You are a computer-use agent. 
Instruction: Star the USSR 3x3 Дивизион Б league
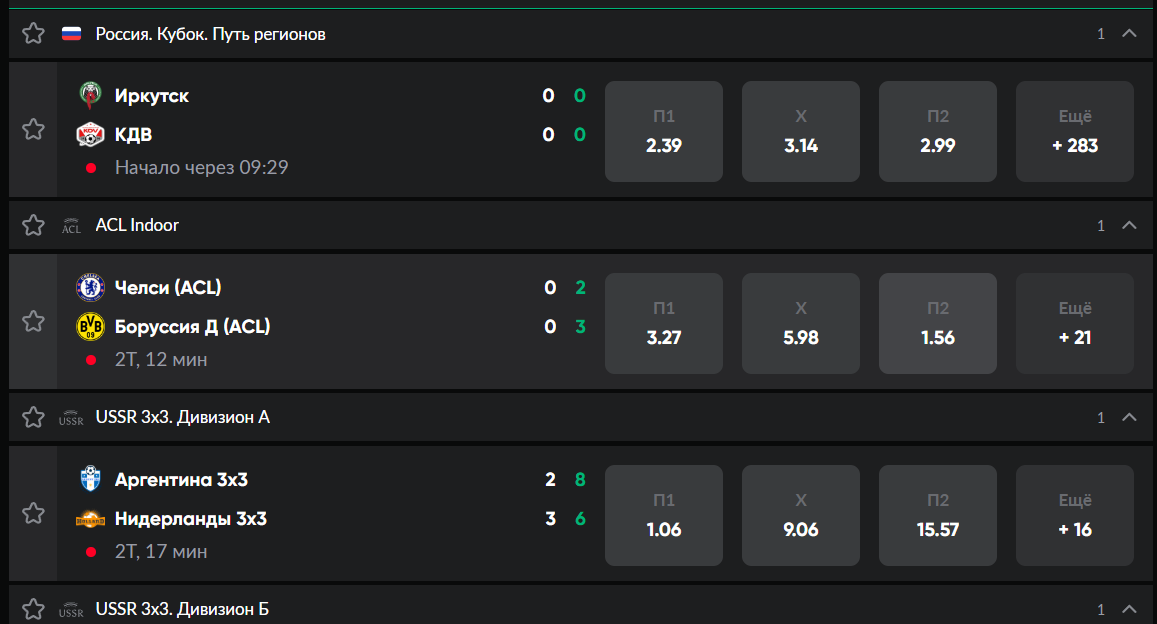[33, 609]
